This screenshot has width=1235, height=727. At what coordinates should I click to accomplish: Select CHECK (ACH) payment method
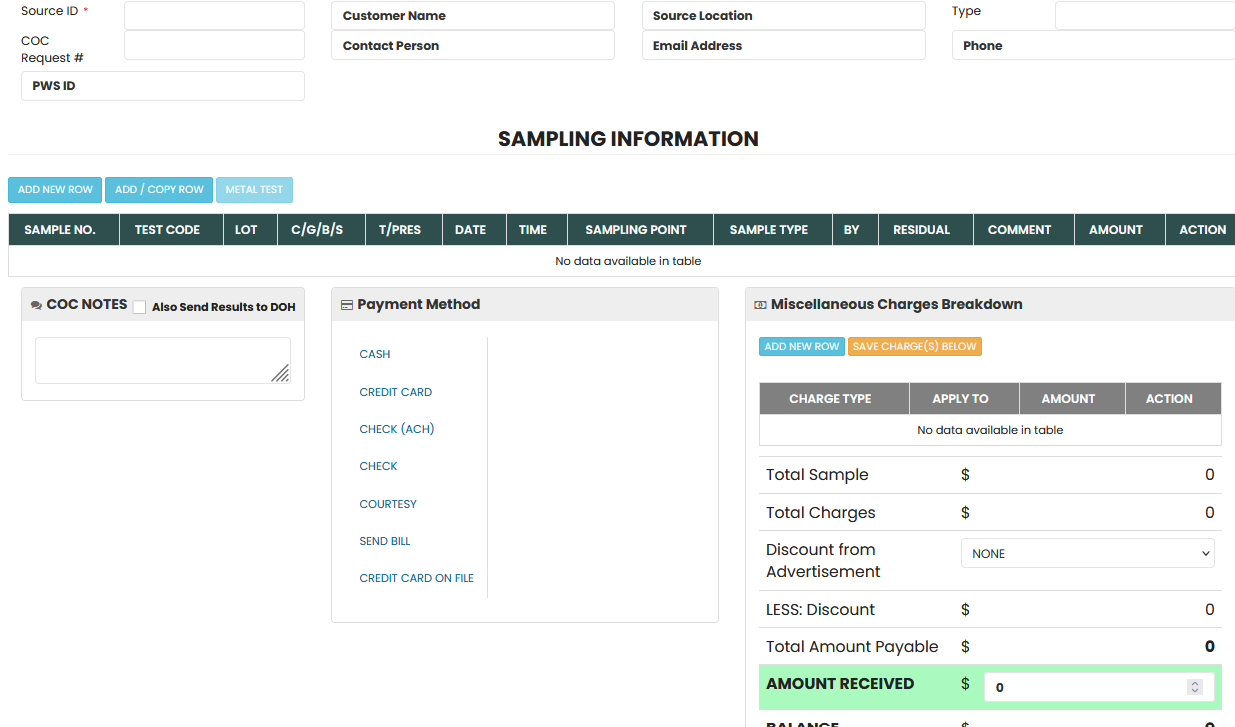[397, 429]
